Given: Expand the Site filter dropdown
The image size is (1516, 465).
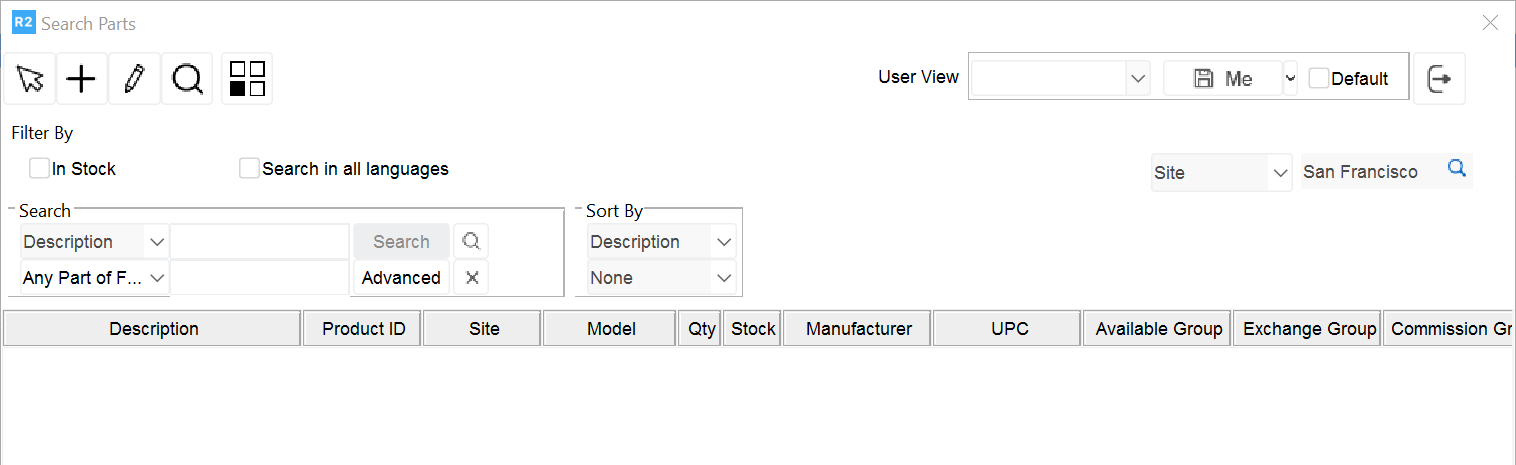Looking at the screenshot, I should click(x=1281, y=173).
